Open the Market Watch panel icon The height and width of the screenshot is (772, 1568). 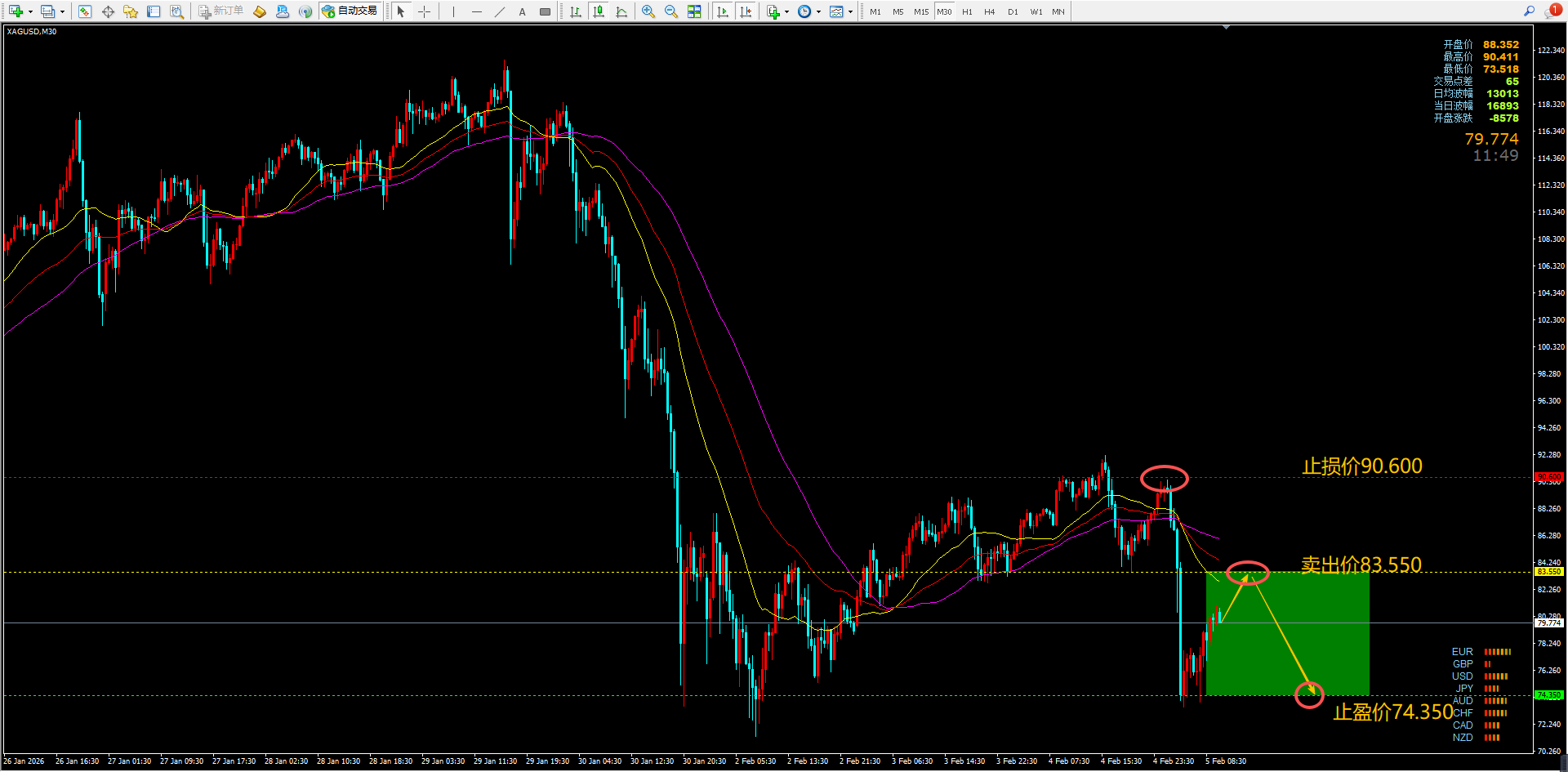point(85,11)
